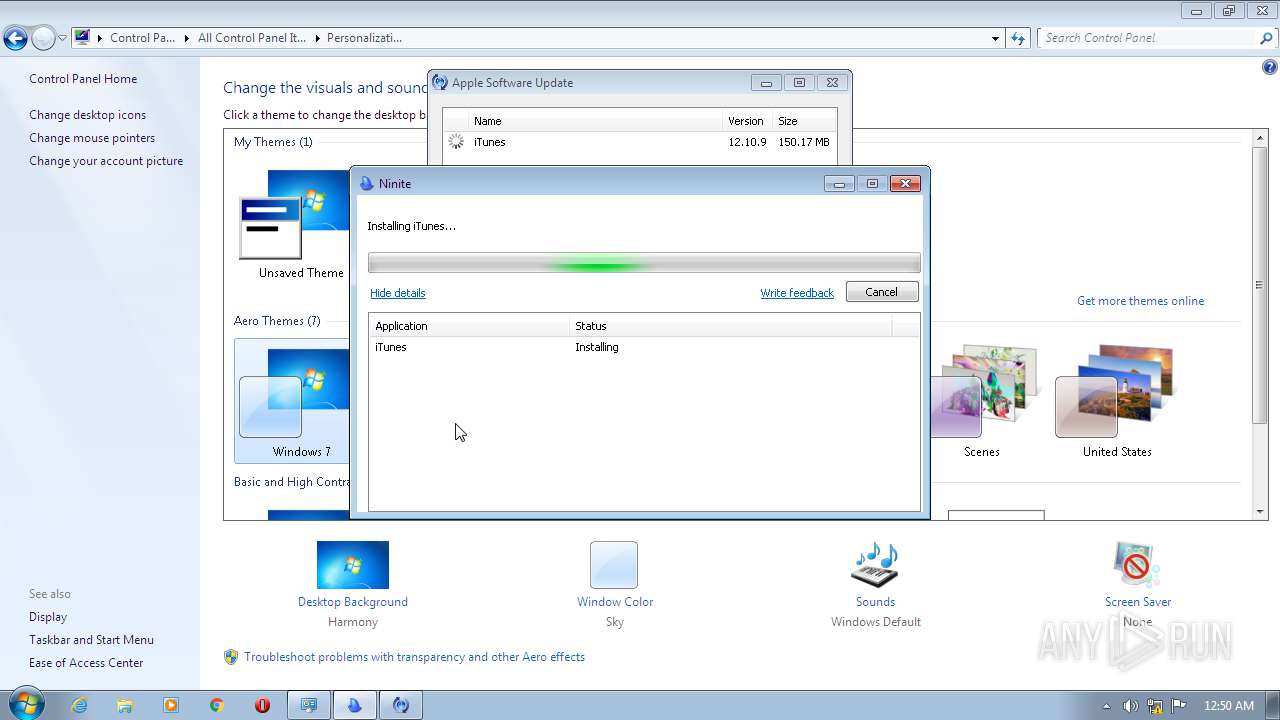Click the network tray icon

click(1155, 706)
